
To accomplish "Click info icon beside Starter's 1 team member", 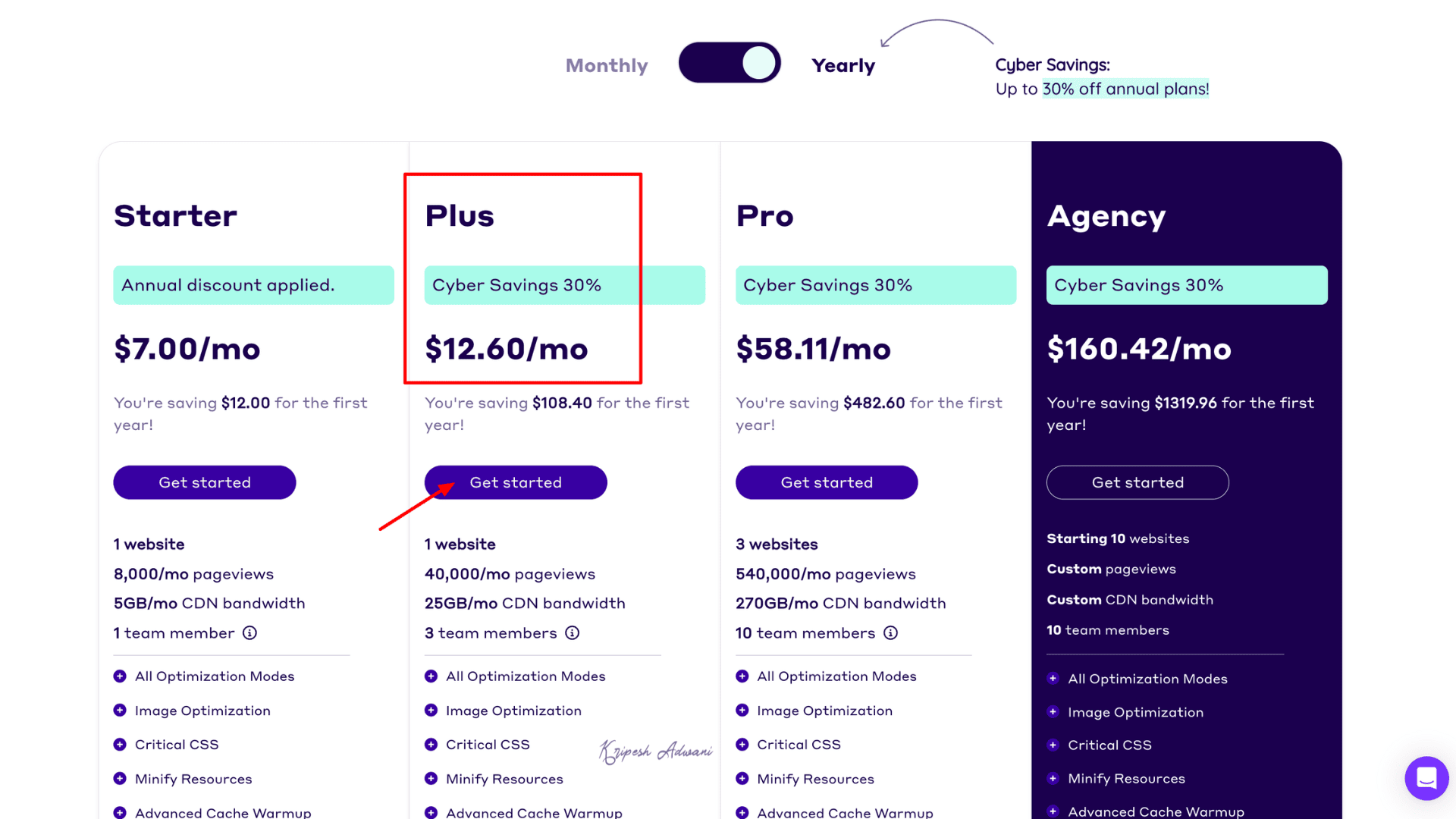I will pos(249,633).
